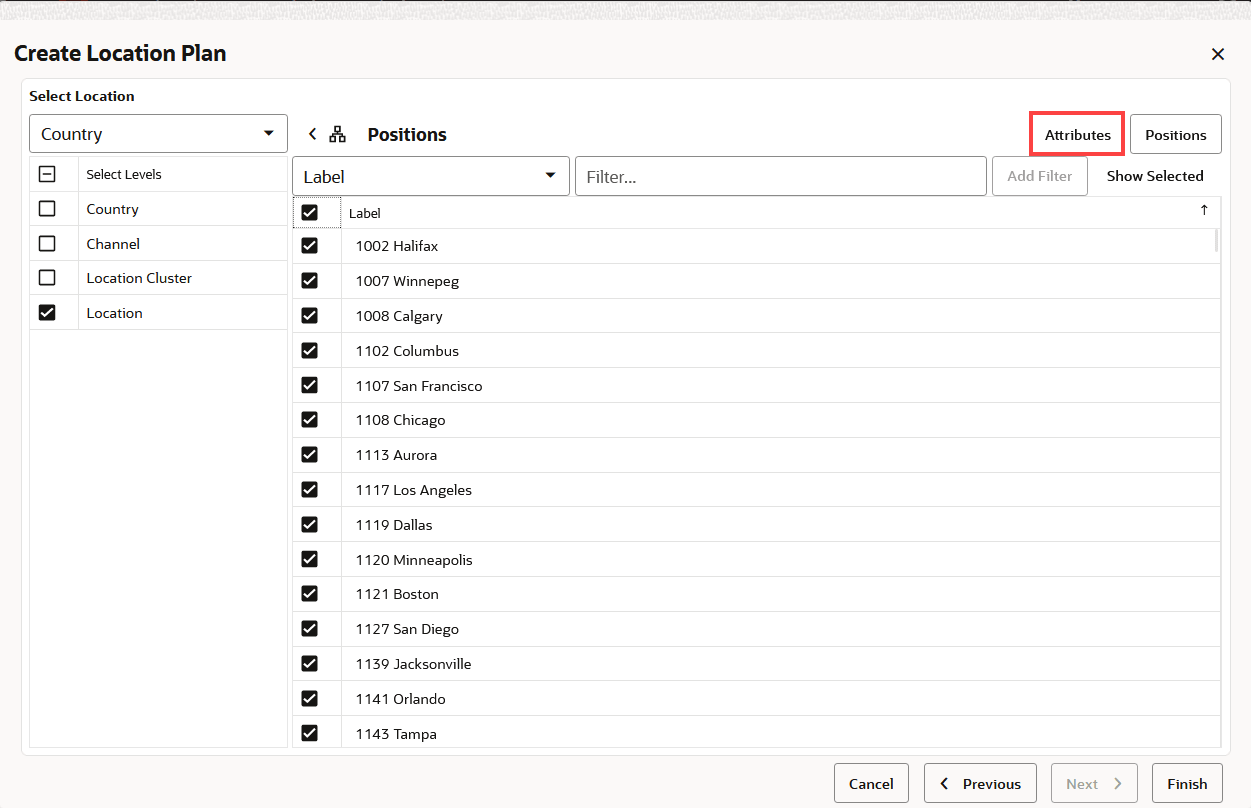The width and height of the screenshot is (1251, 808).
Task: Check the Location Cluster checkbox
Action: pyautogui.click(x=47, y=277)
